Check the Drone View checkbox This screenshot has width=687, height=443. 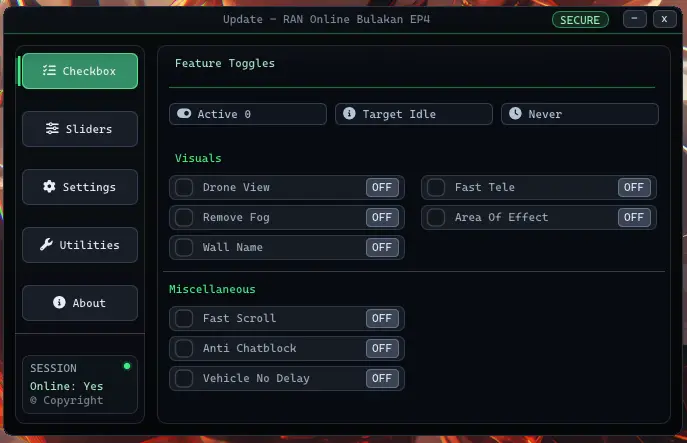184,188
